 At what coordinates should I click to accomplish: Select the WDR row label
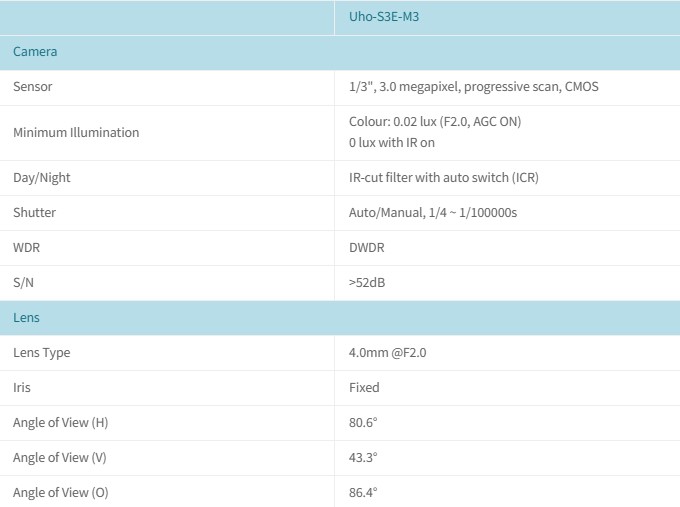point(26,247)
